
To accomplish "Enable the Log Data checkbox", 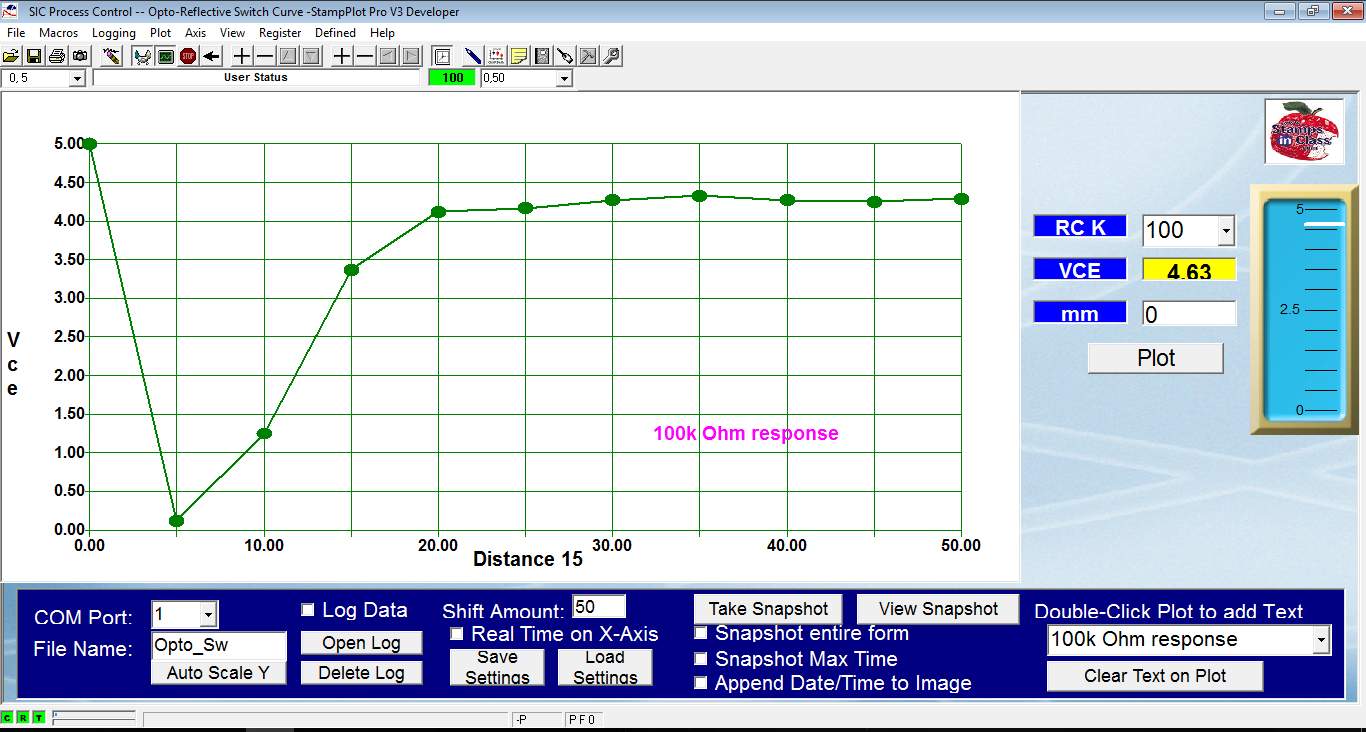I will tap(308, 610).
